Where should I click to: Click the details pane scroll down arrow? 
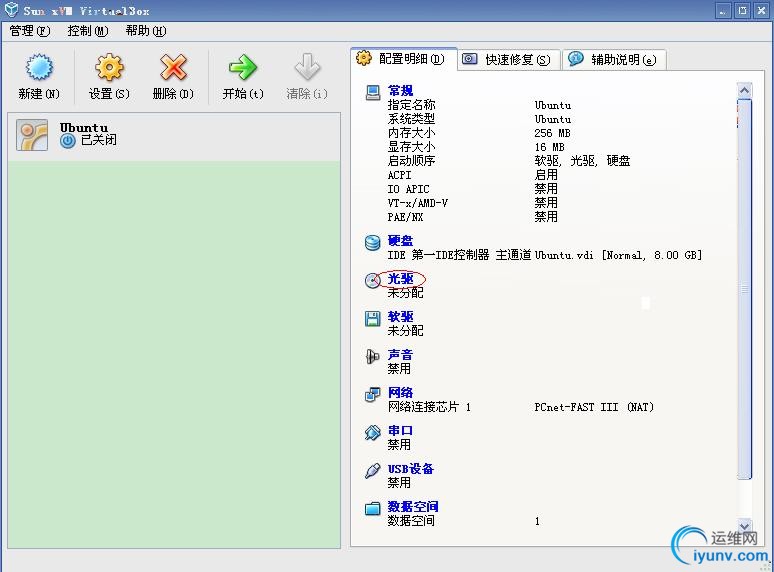(744, 526)
